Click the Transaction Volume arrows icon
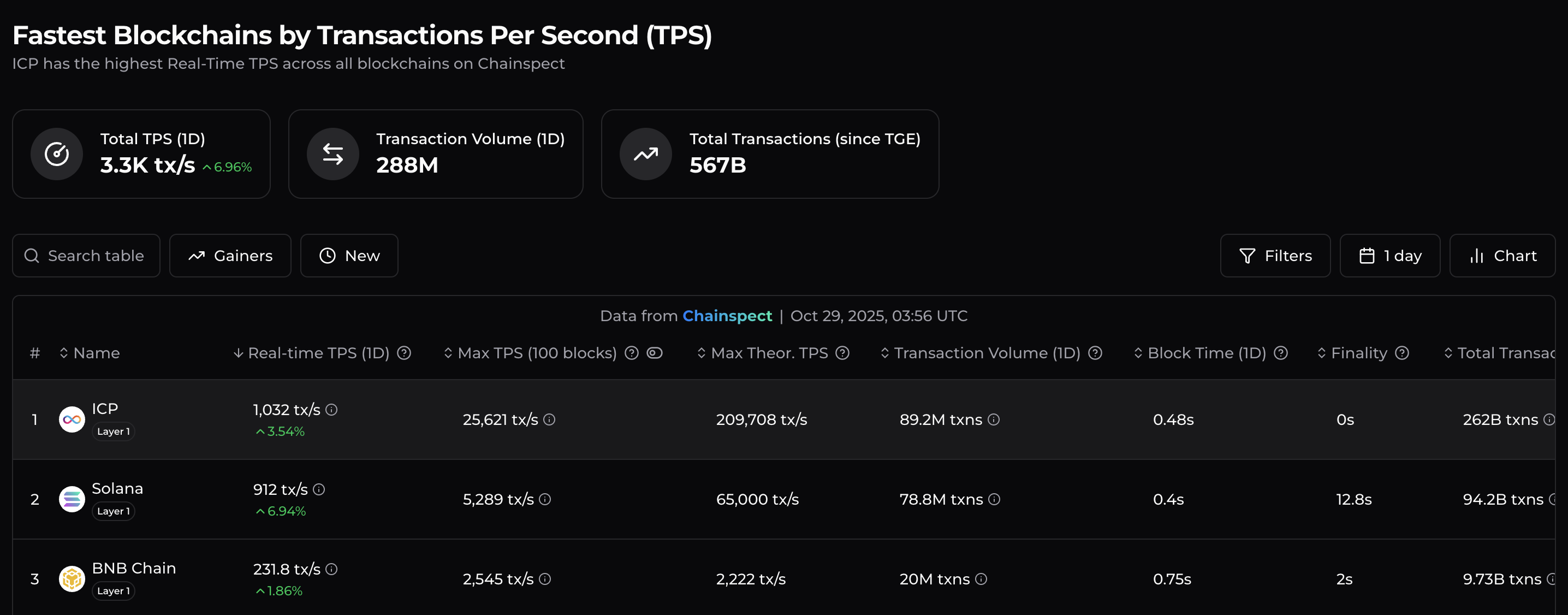Viewport: 1568px width, 615px height. point(332,153)
